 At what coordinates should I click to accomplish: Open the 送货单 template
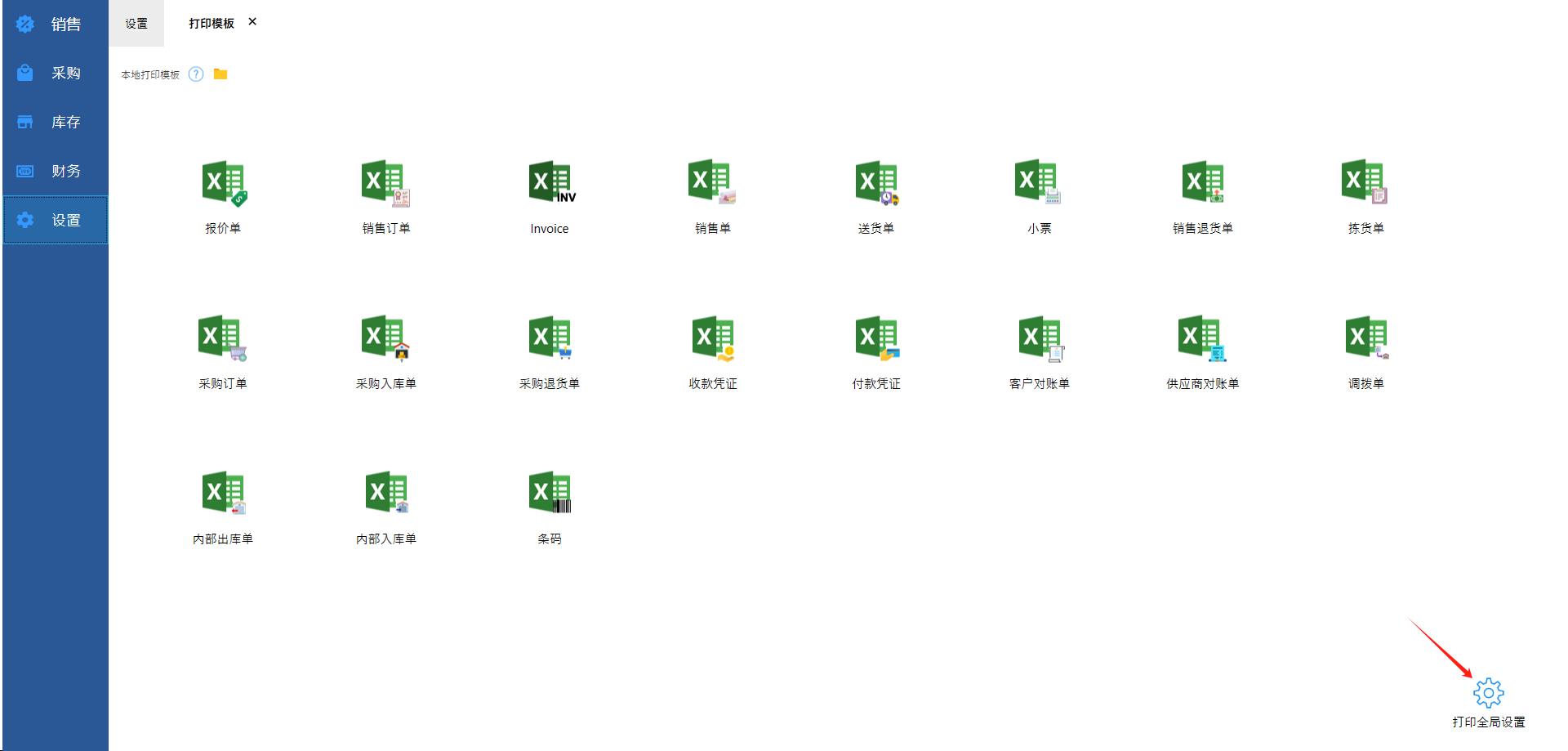click(x=876, y=184)
